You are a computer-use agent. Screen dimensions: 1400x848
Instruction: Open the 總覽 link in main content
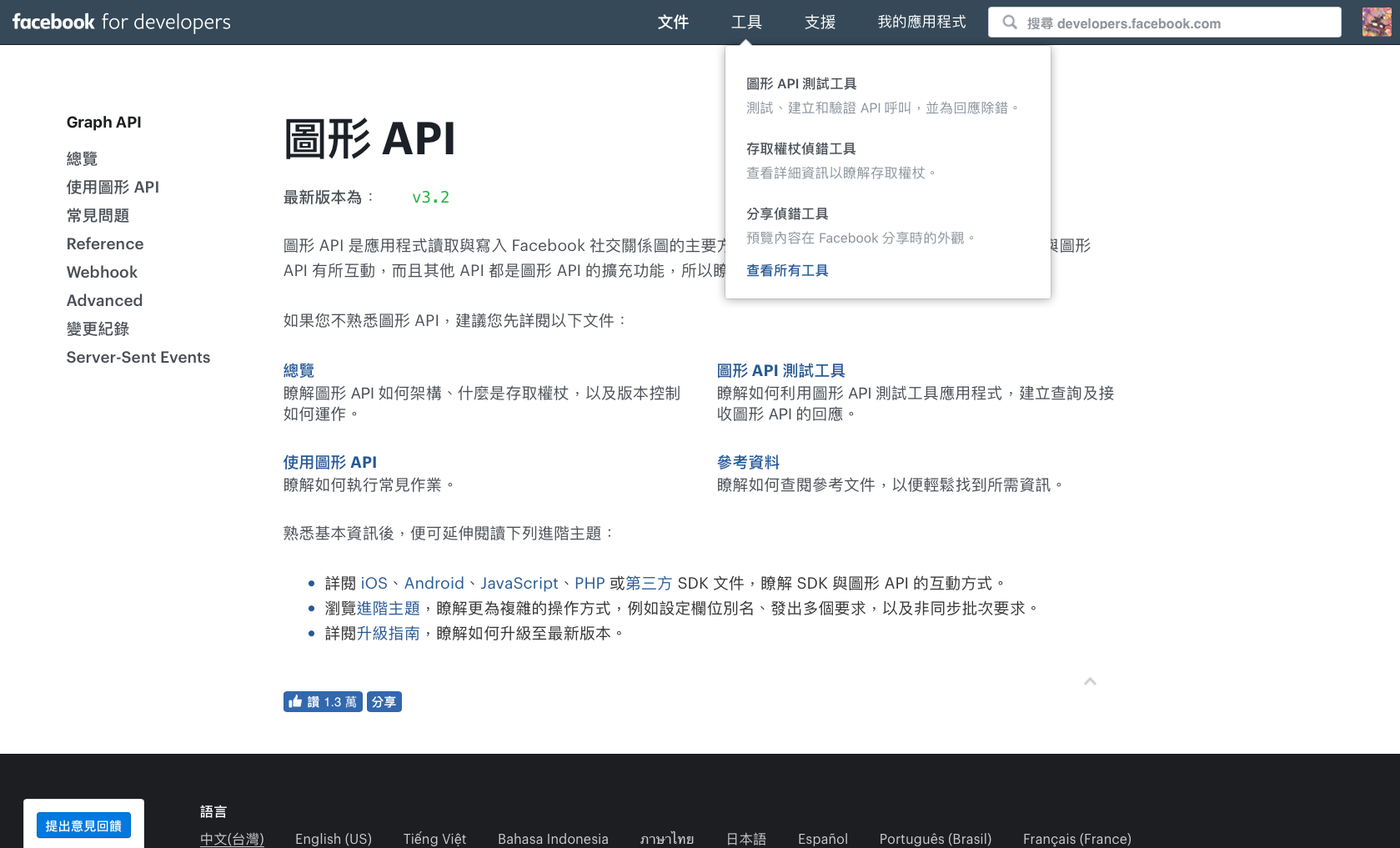(299, 370)
